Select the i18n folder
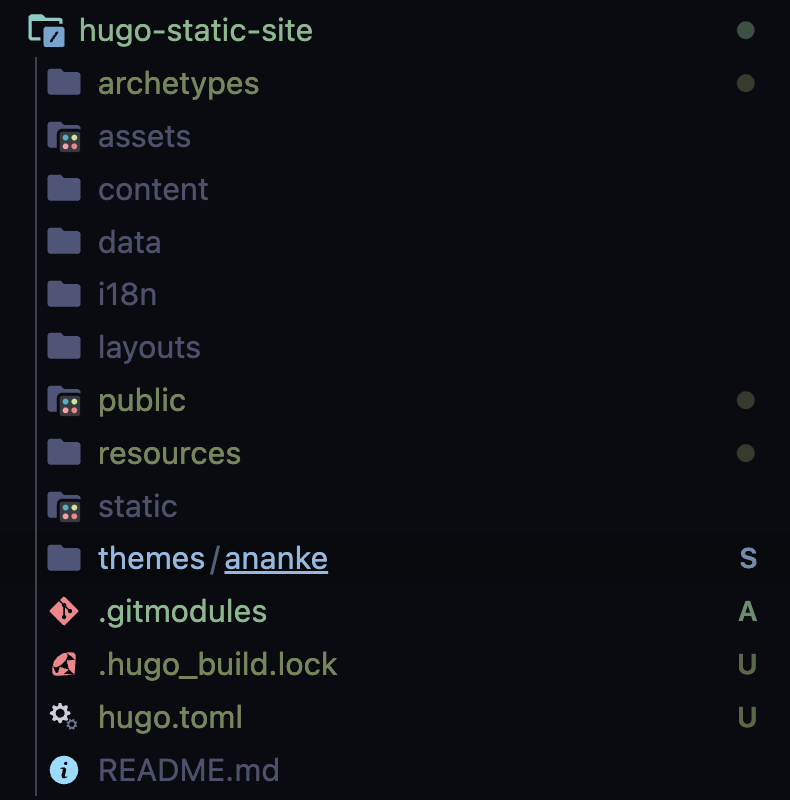This screenshot has height=800, width=790. (124, 294)
